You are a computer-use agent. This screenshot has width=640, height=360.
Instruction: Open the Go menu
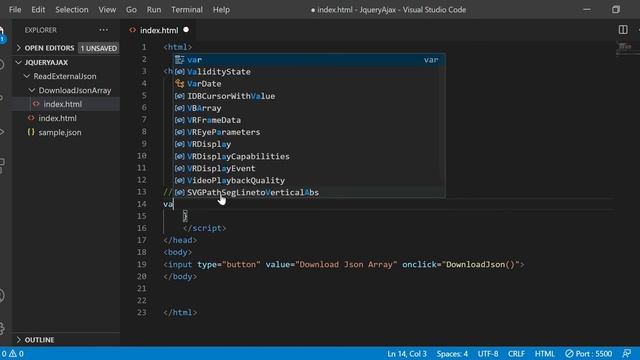[x=131, y=9]
